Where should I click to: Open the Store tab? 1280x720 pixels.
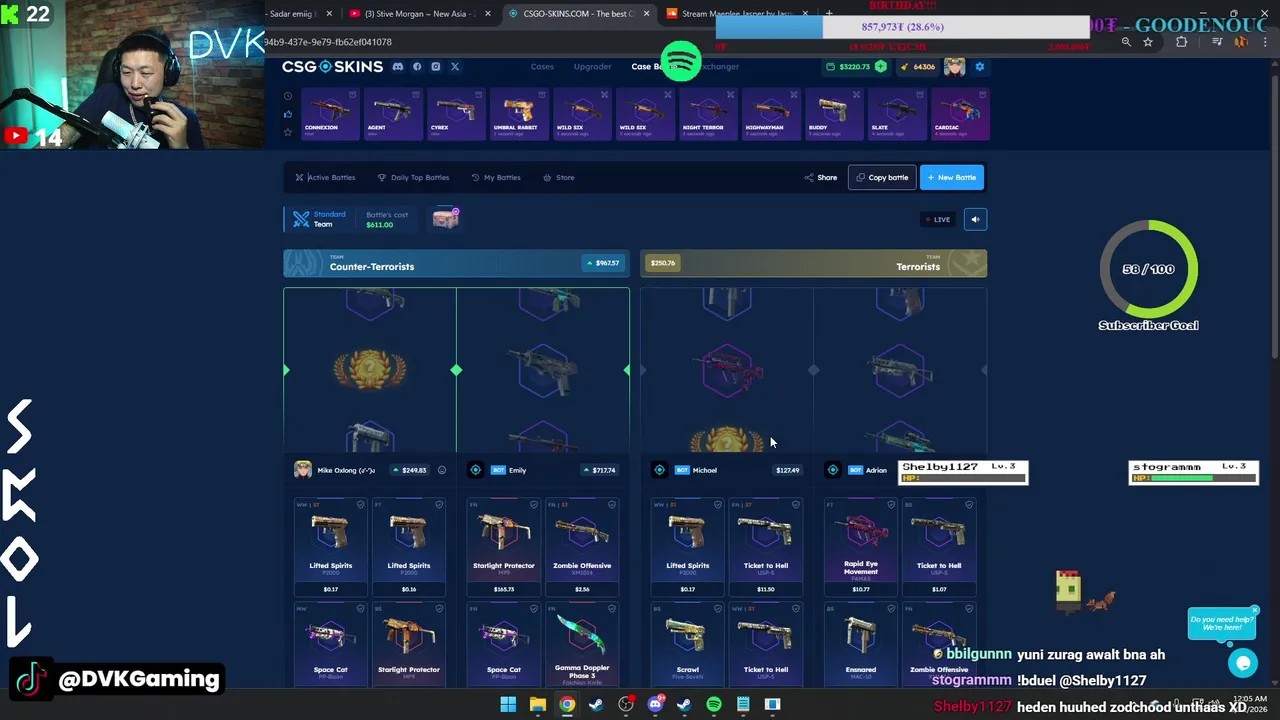[x=559, y=177]
